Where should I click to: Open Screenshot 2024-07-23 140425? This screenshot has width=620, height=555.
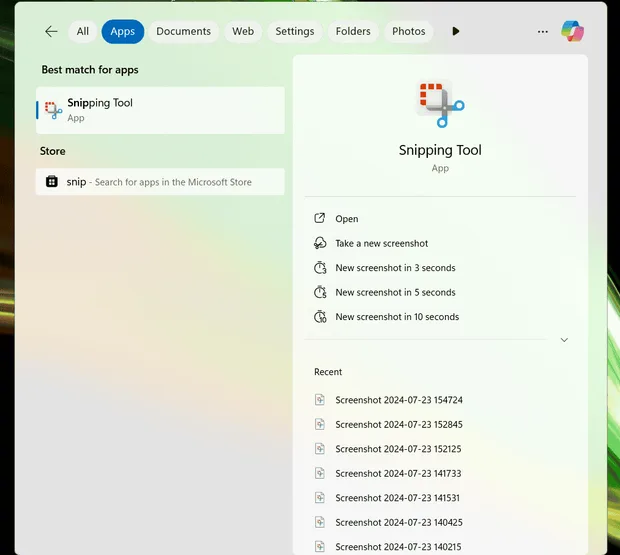[399, 523]
